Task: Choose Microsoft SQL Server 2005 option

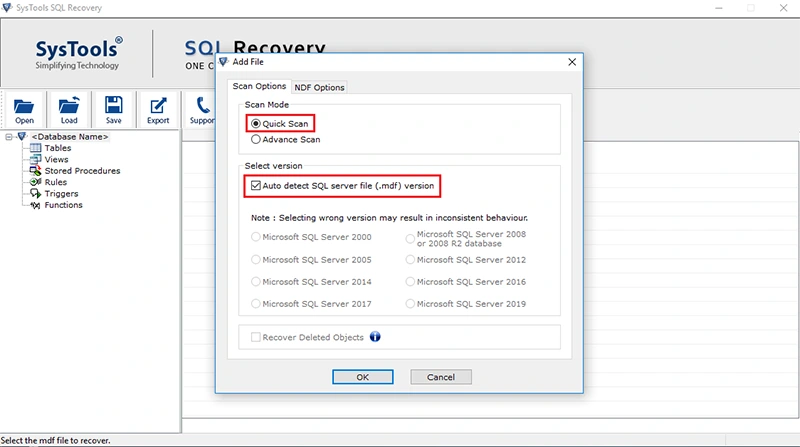Action: coord(256,260)
